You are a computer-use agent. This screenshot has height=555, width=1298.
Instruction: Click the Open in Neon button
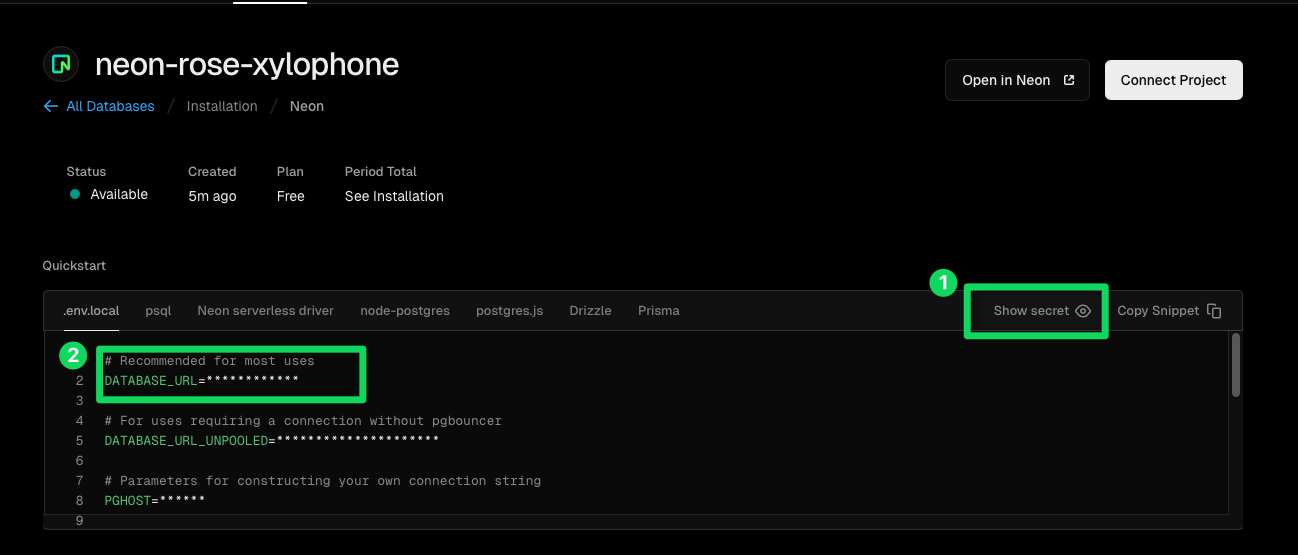pyautogui.click(x=1017, y=80)
